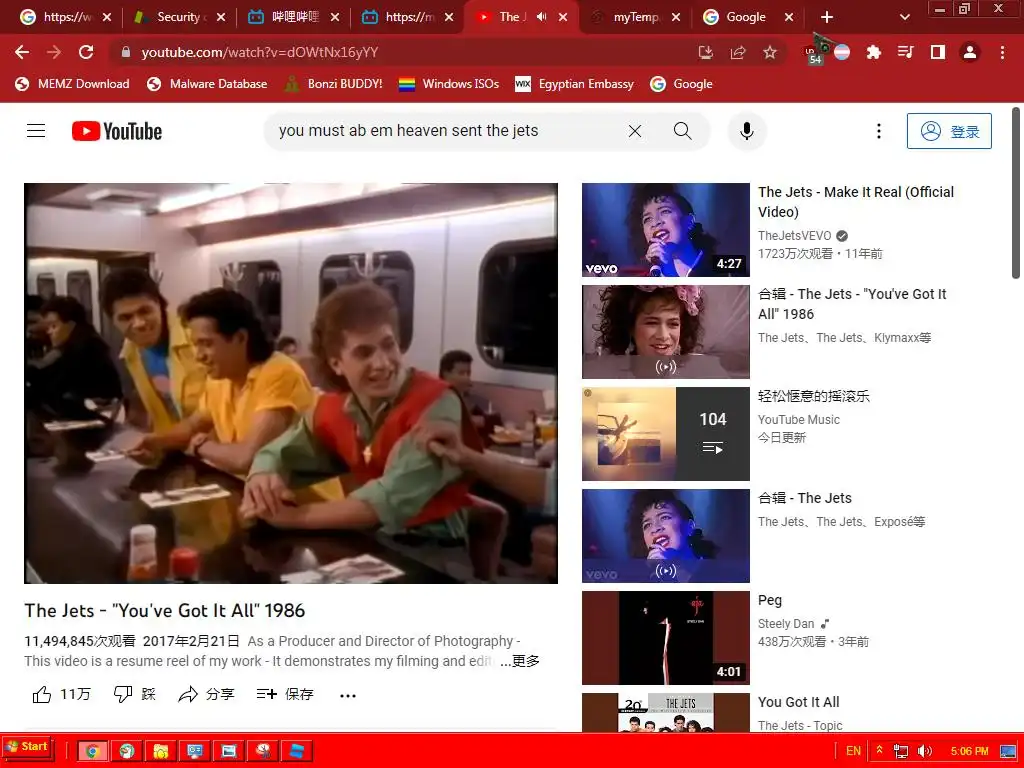Open the taskbar volume speaker icon

tap(925, 751)
